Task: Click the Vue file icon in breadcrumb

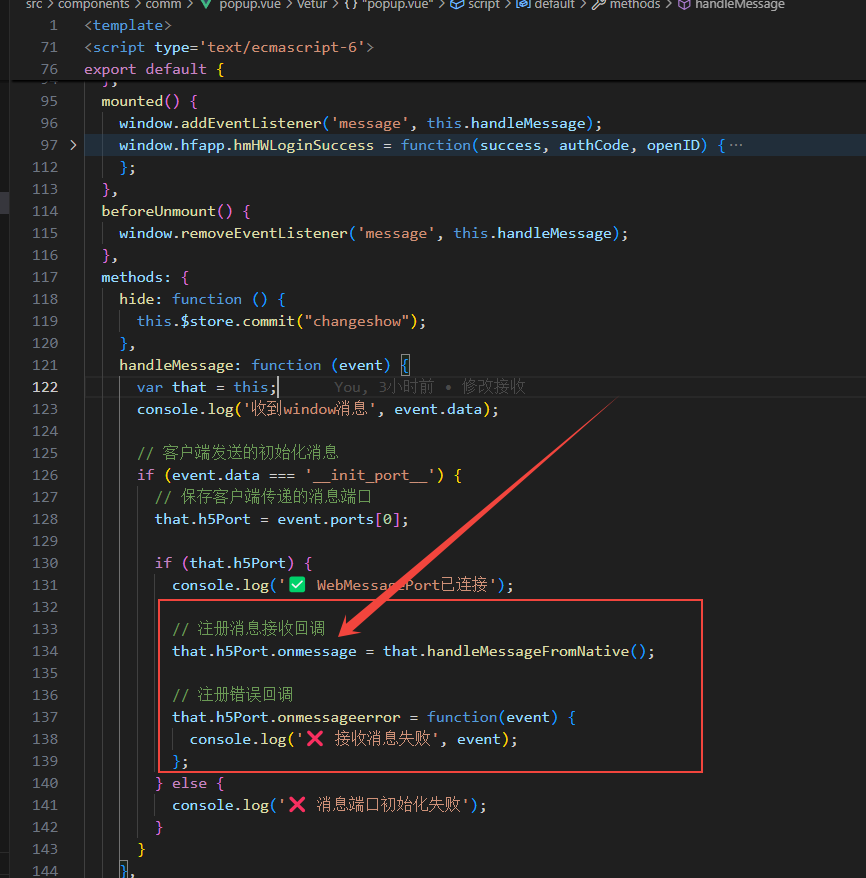Action: point(207,5)
